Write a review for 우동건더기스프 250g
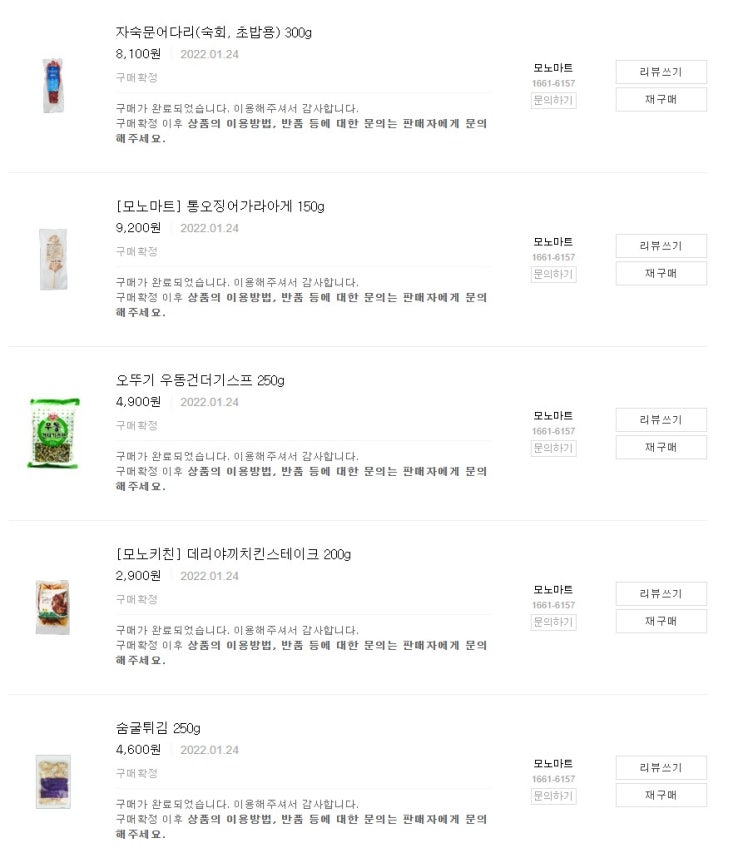Viewport: 743px width, 853px height. pyautogui.click(x=660, y=420)
